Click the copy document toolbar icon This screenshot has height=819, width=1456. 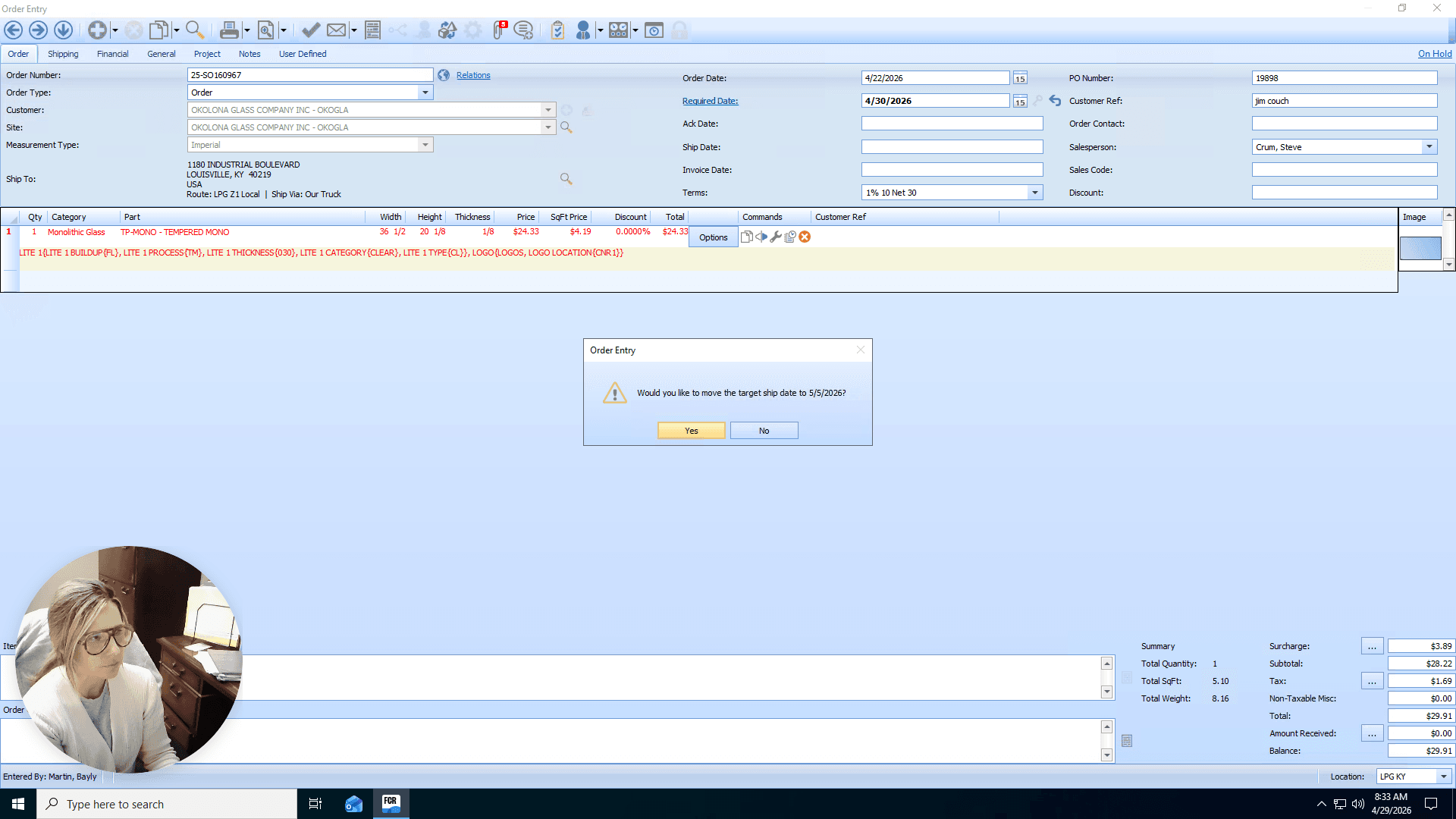(159, 30)
